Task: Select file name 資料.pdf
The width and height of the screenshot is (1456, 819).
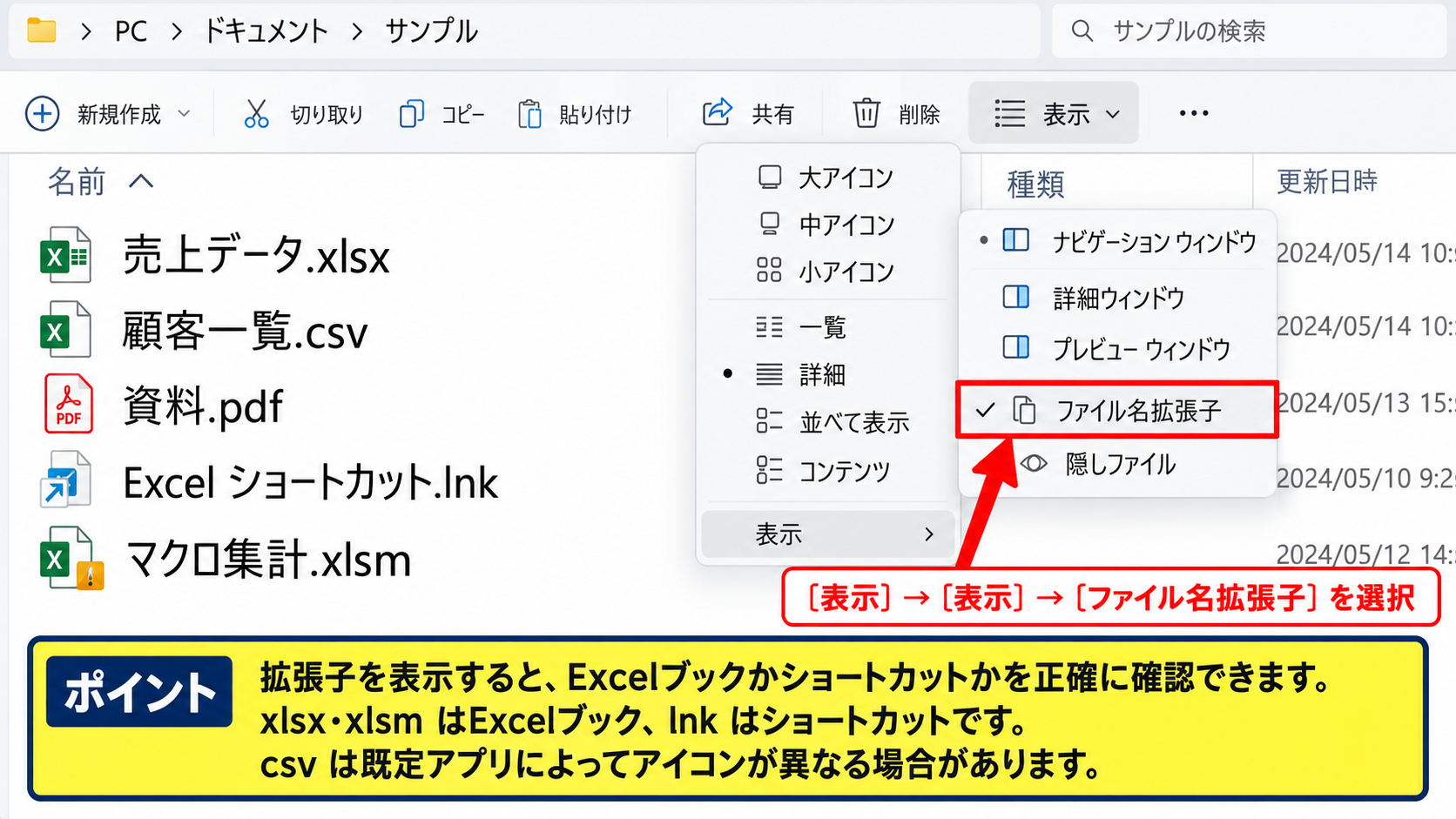Action: point(203,406)
